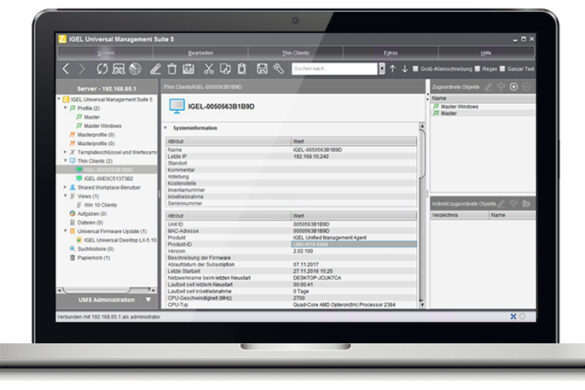
Task: Toggle the Regex checkbox
Action: click(x=477, y=69)
